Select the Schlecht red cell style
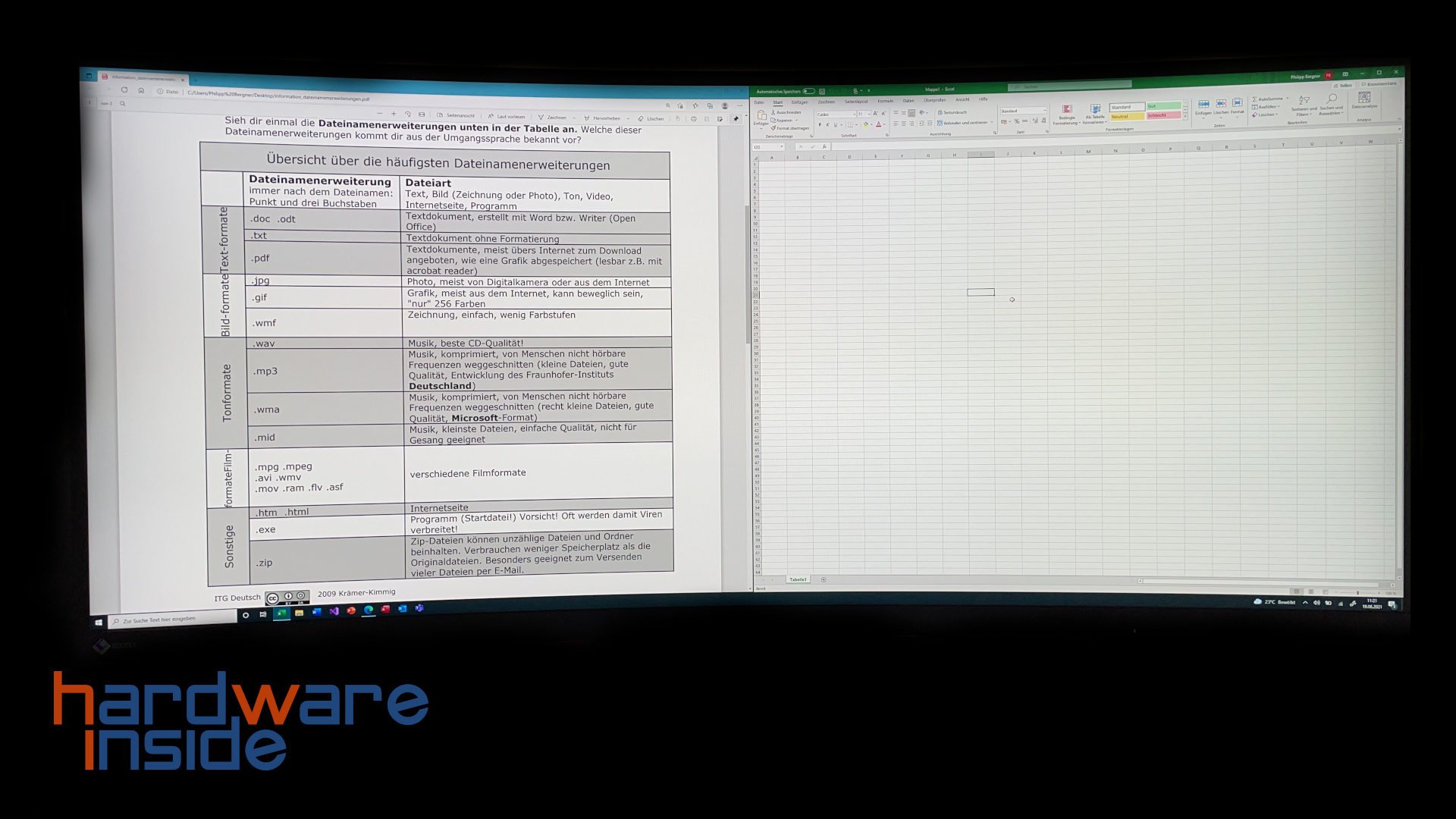 click(x=1163, y=115)
